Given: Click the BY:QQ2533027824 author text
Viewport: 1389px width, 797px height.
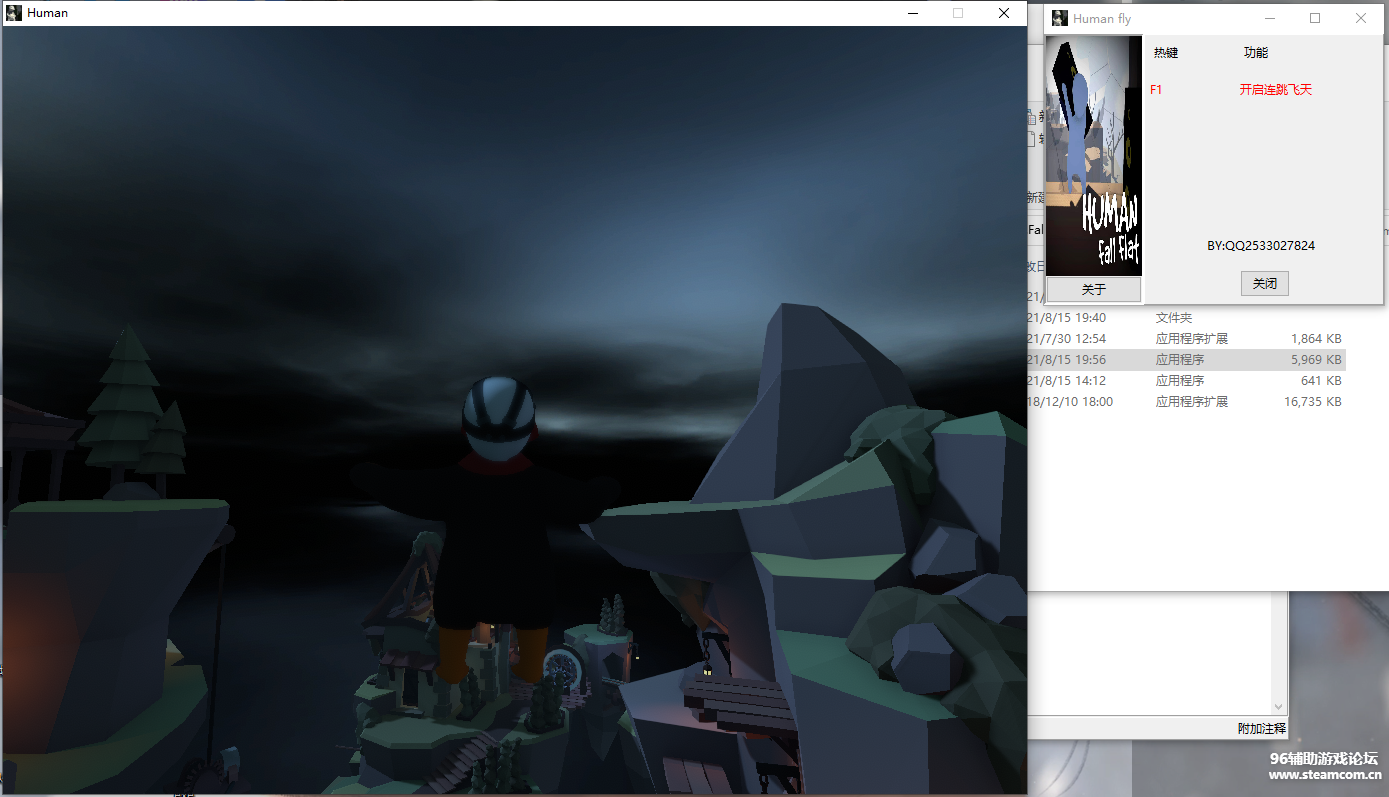Looking at the screenshot, I should (x=1260, y=245).
